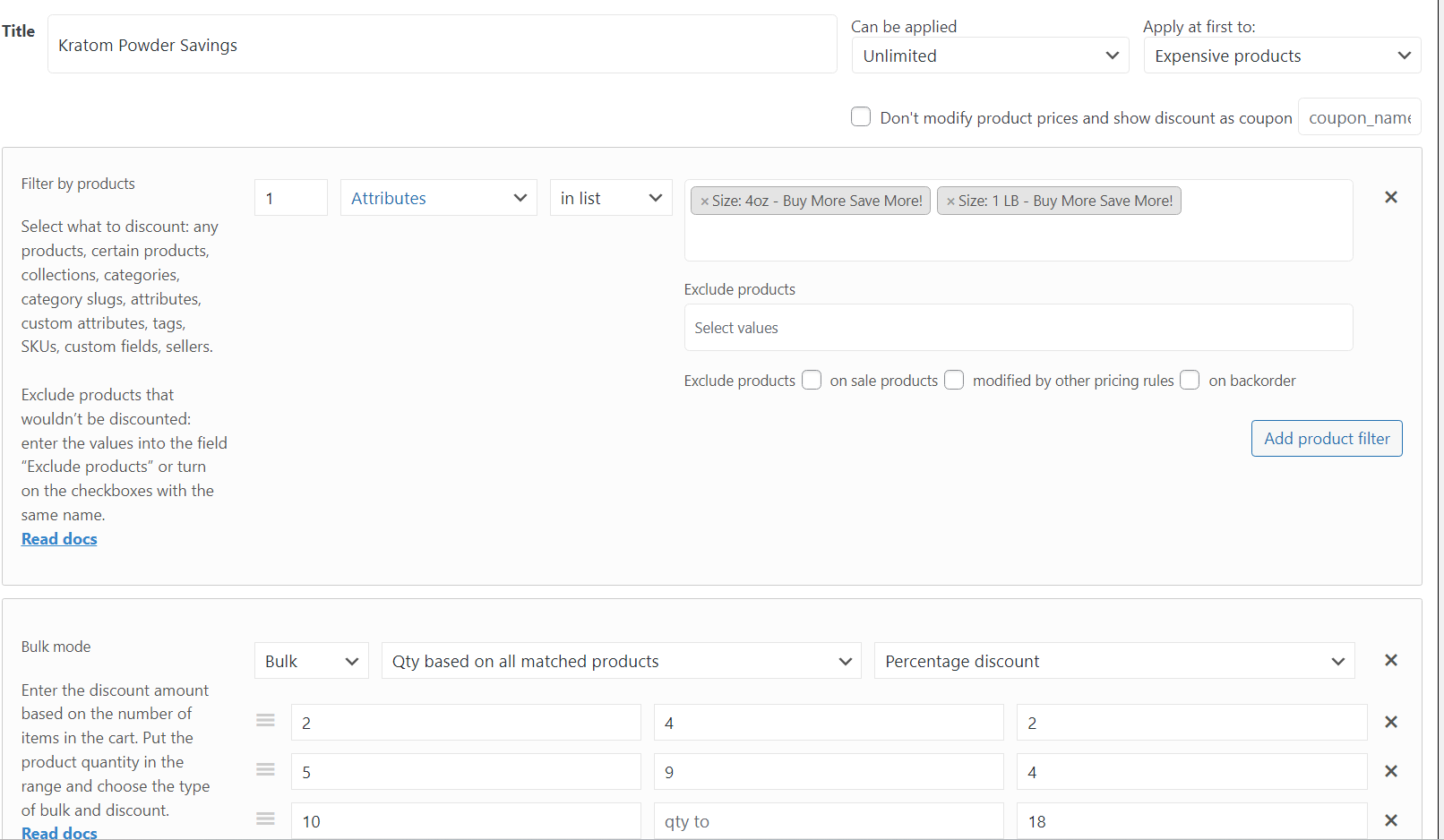The width and height of the screenshot is (1444, 840).
Task: Open the in list condition dropdown
Action: click(611, 198)
